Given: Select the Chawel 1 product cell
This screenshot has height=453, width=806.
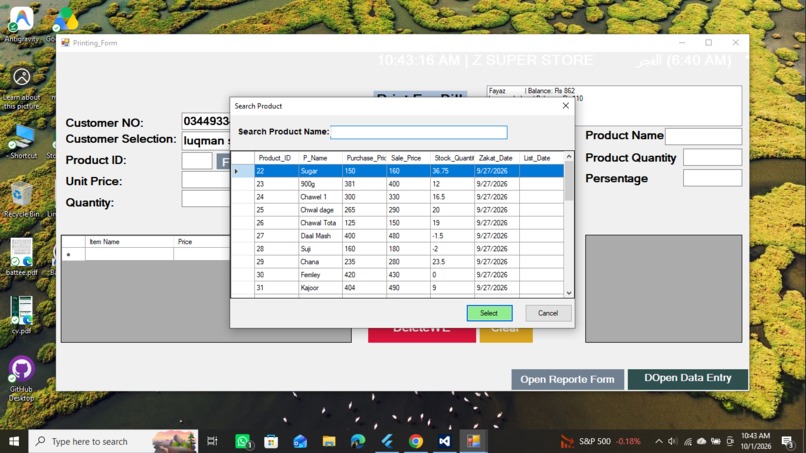Looking at the screenshot, I should point(320,197).
